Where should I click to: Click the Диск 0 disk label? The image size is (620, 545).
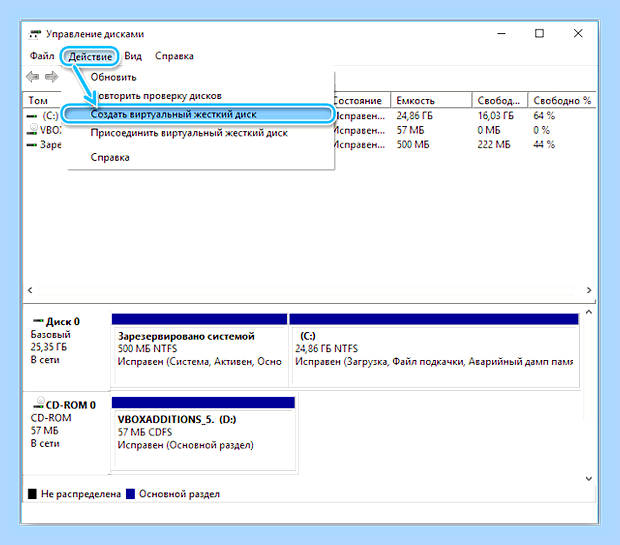62,321
